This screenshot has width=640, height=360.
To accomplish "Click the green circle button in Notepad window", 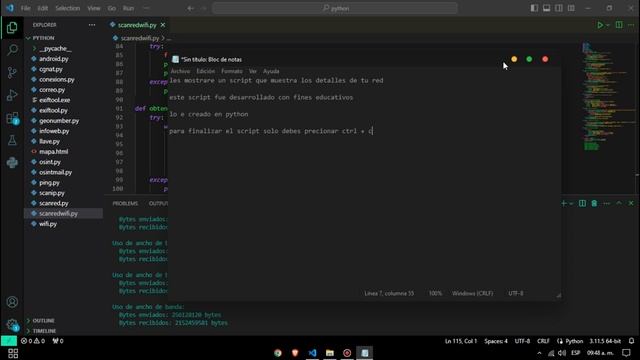I will click(x=529, y=60).
